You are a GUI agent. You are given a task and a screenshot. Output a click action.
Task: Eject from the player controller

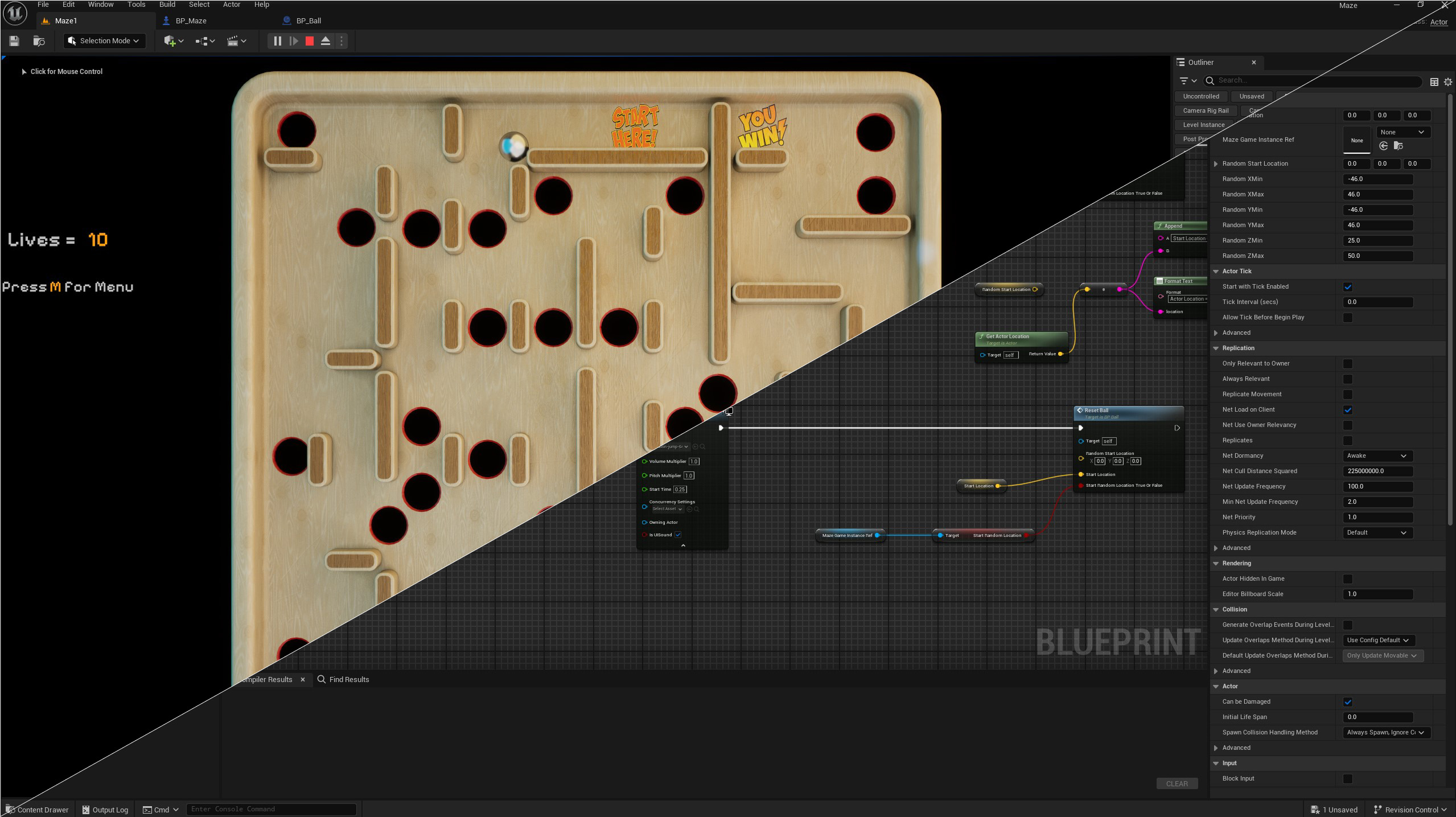coord(326,41)
